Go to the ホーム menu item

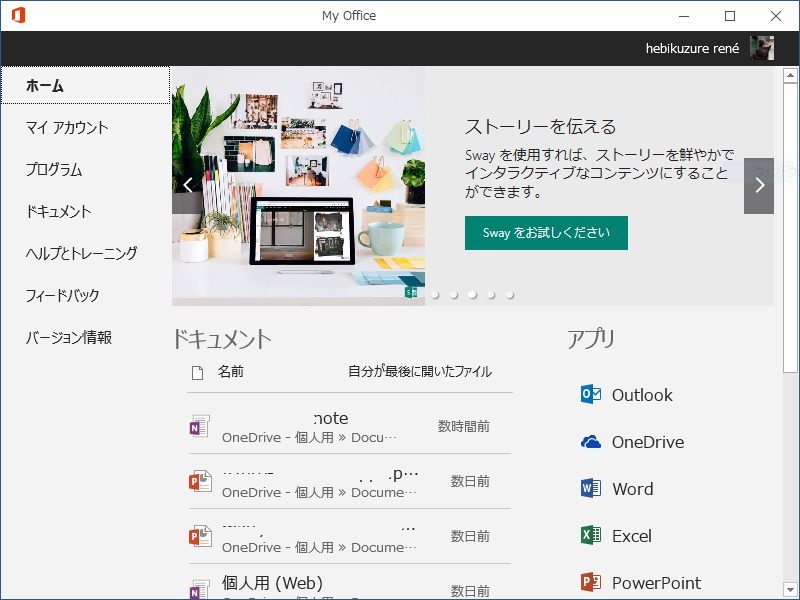85,85
